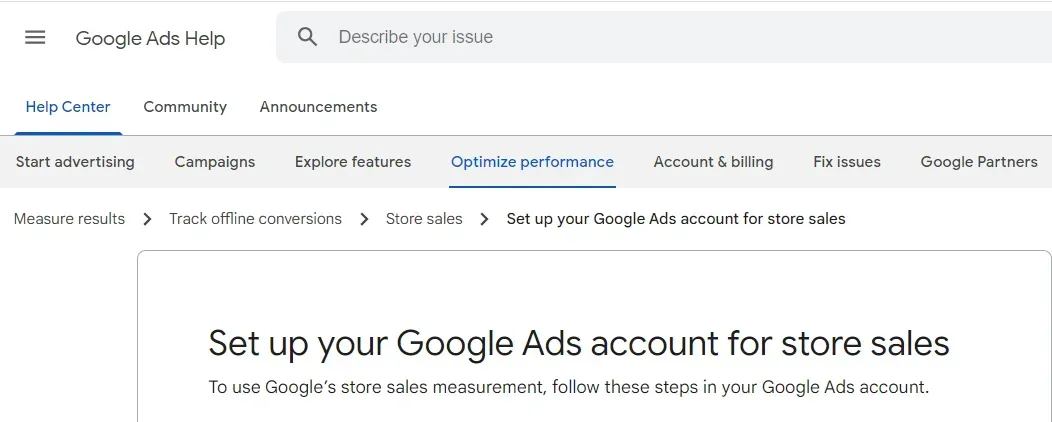Click the search magnifier icon
The width and height of the screenshot is (1052, 422).
coord(307,37)
